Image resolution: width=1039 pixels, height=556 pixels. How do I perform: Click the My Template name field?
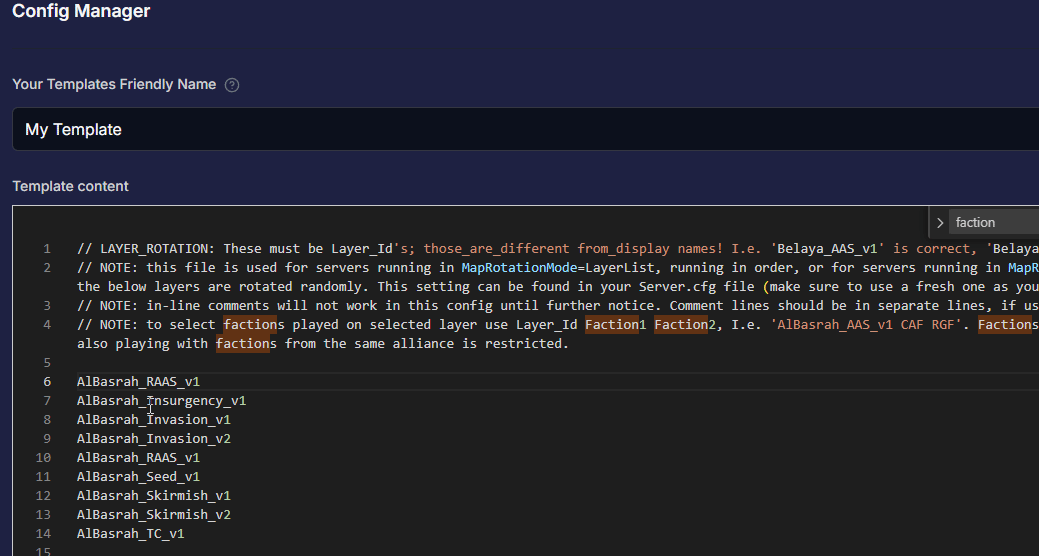pyautogui.click(x=525, y=129)
